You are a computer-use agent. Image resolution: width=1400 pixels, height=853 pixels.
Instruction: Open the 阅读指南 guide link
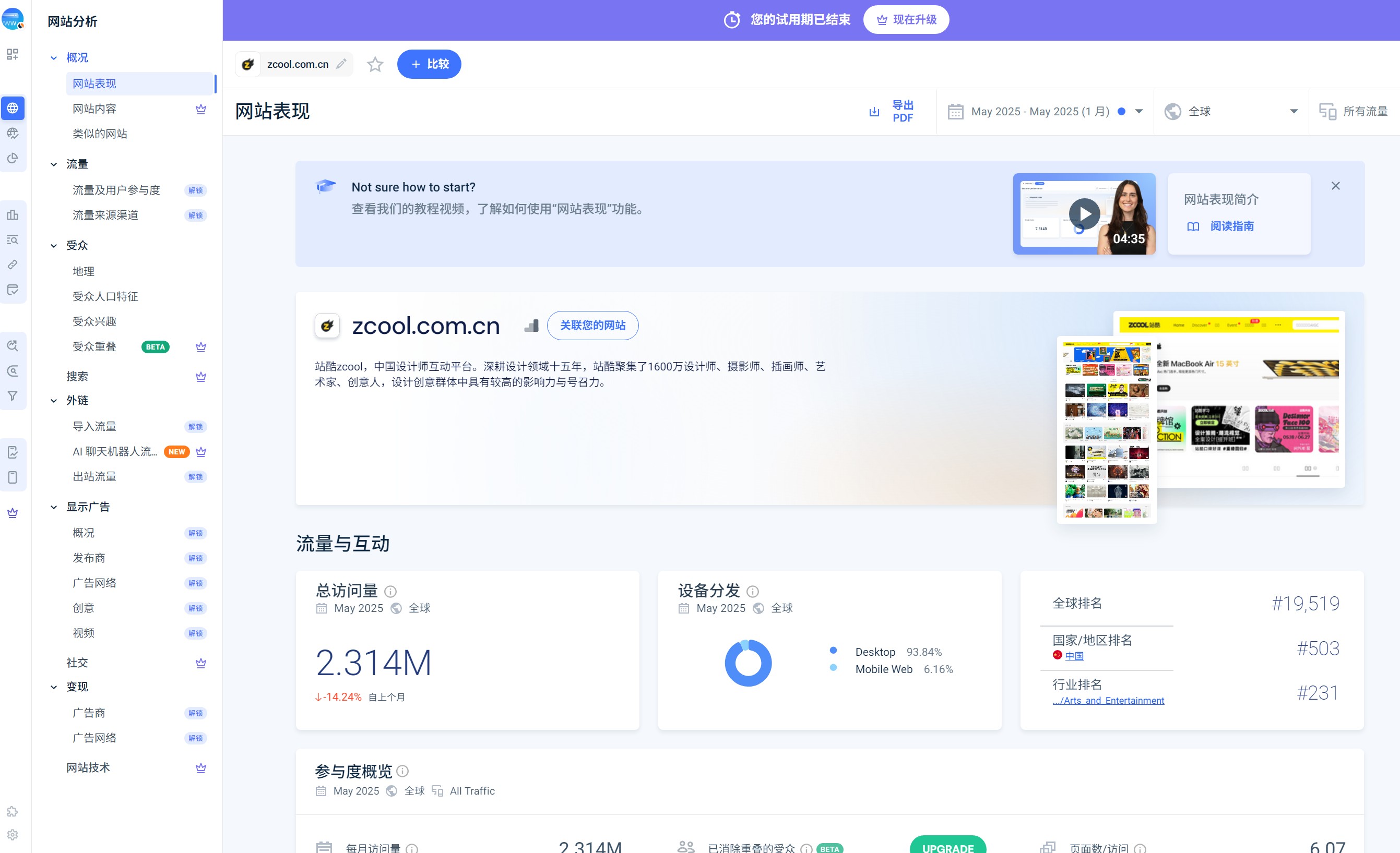point(1220,226)
